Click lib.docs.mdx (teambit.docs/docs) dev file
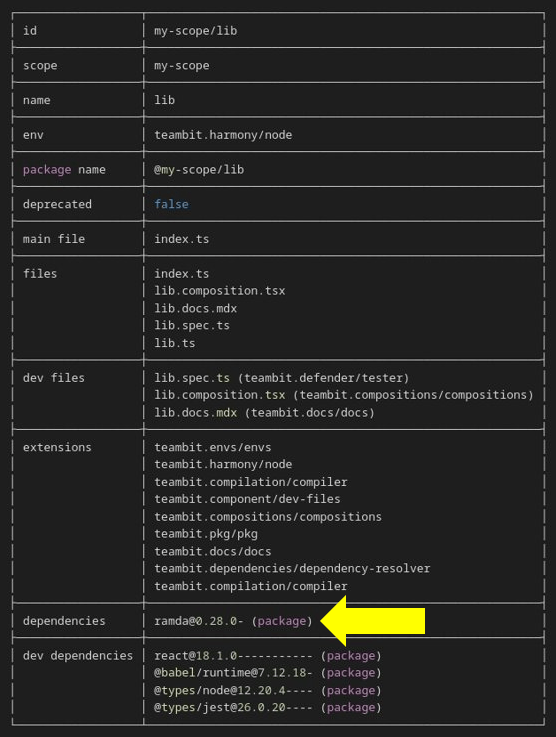 pos(265,413)
